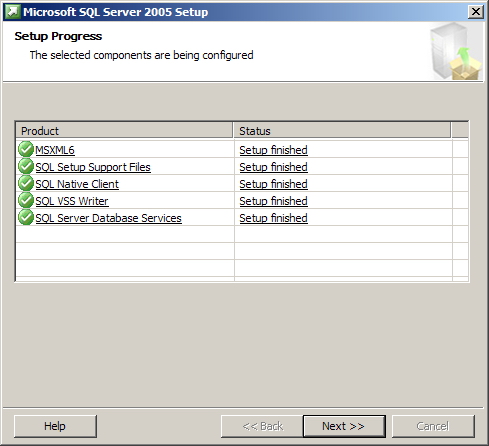Click the checkmark icon next to SQL Setup Support Files
Screen dimensions: 489x446
coord(26,166)
